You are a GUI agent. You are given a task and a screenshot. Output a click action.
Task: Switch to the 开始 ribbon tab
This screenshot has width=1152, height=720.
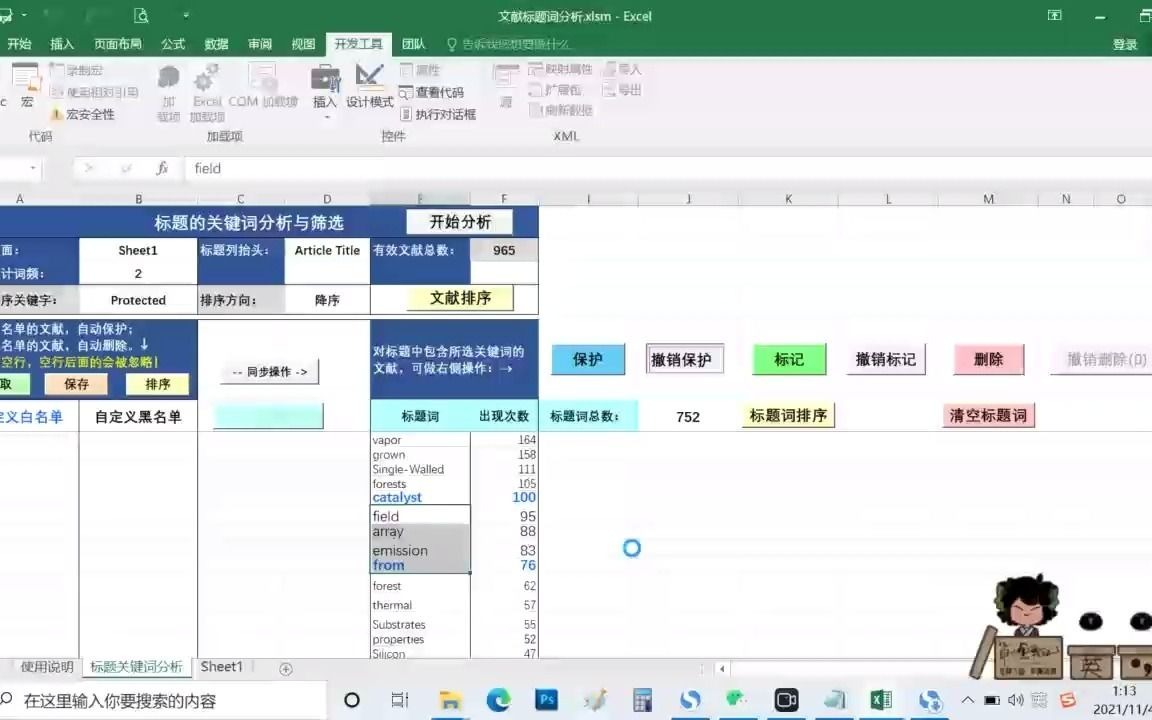[19, 43]
